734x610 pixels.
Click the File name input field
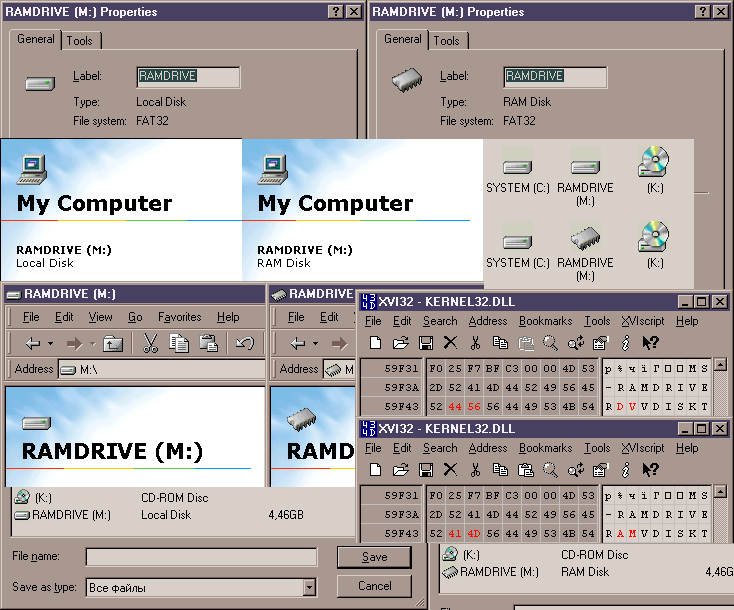coord(202,557)
